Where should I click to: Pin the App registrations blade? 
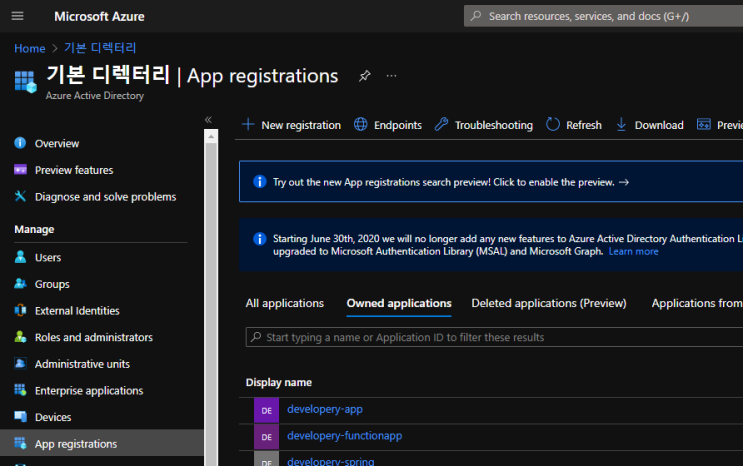coord(364,76)
